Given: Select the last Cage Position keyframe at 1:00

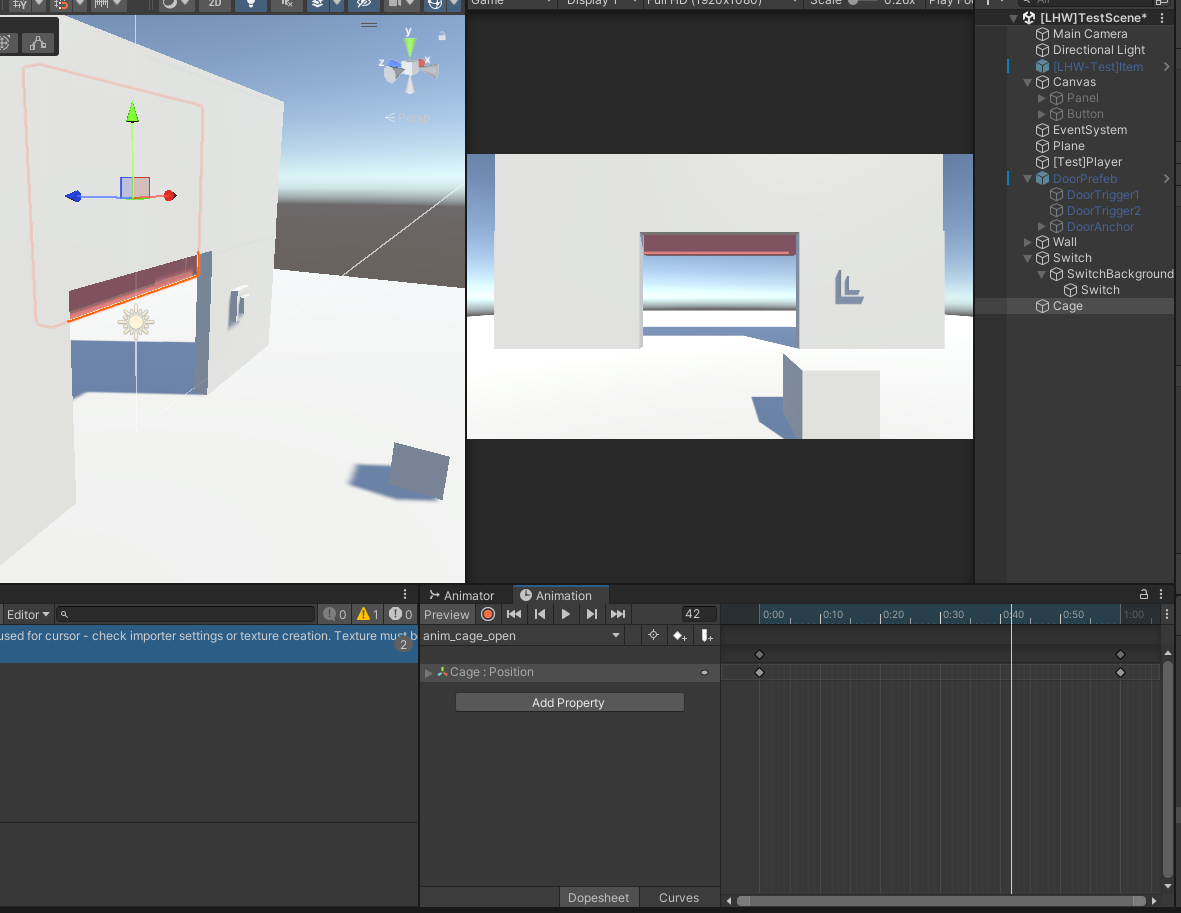Looking at the screenshot, I should click(1120, 672).
